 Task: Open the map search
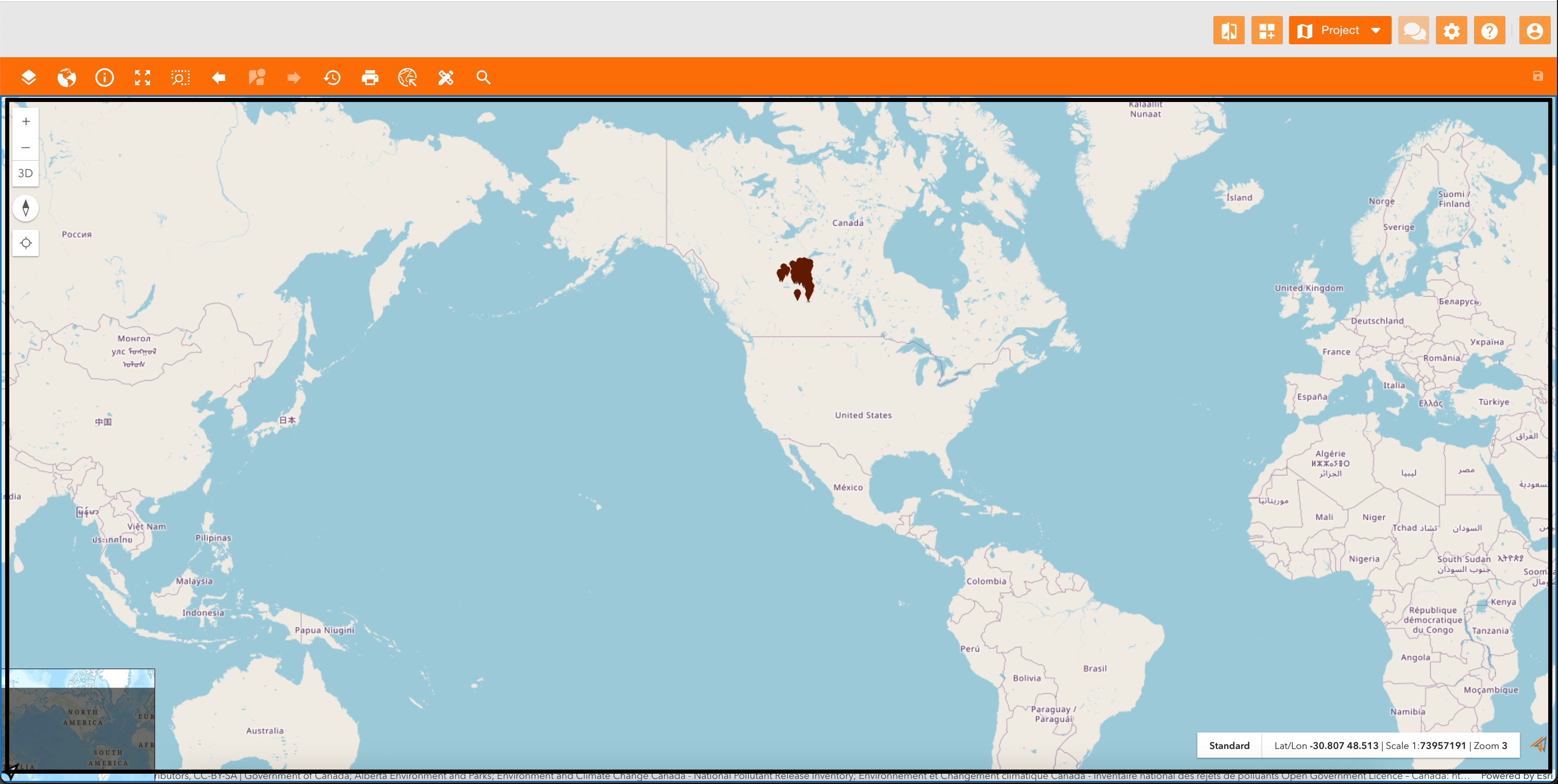tap(483, 77)
